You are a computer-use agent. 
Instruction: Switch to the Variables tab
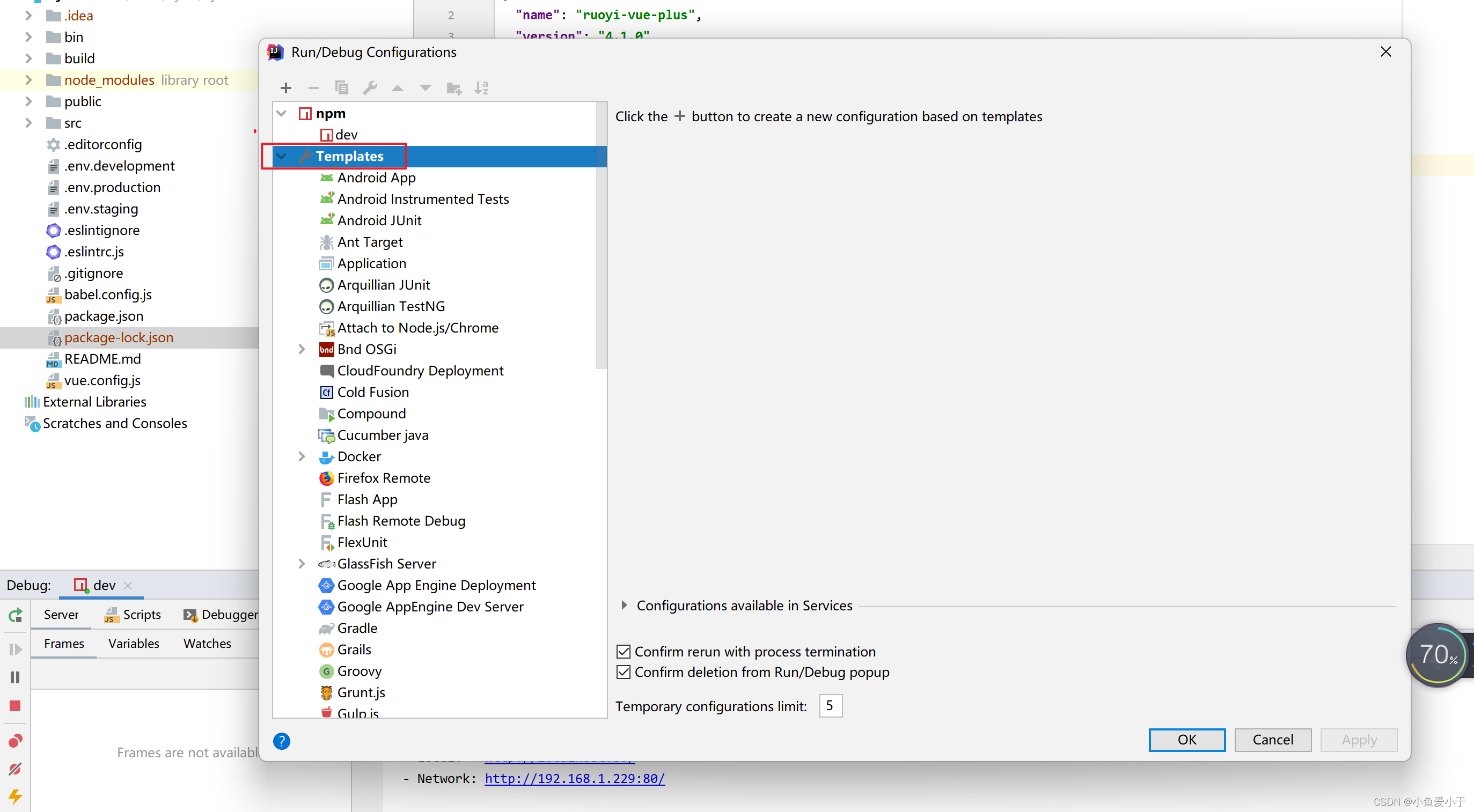pyautogui.click(x=133, y=643)
